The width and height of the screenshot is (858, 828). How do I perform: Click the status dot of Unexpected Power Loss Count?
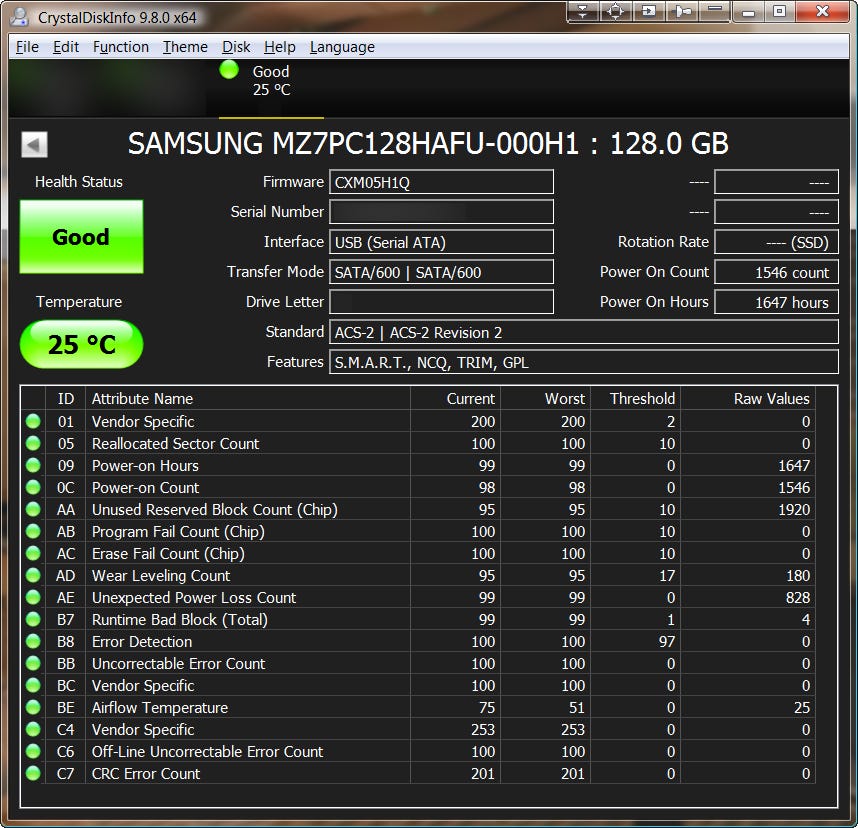tap(33, 597)
